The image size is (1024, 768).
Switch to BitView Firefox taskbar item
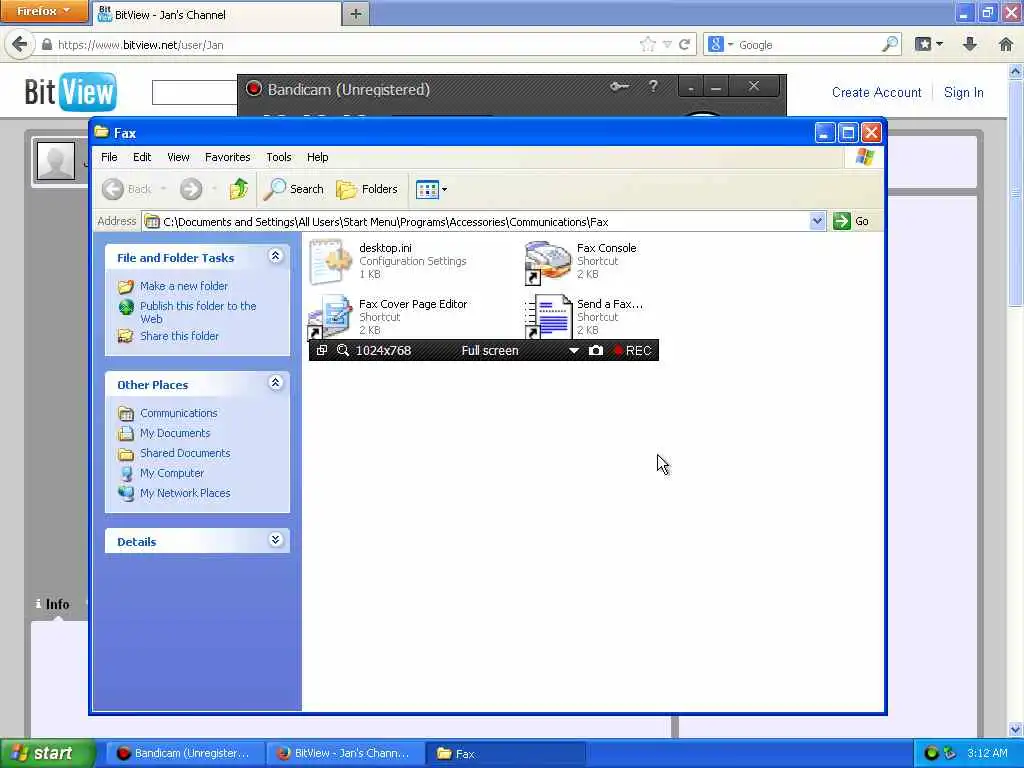345,754
